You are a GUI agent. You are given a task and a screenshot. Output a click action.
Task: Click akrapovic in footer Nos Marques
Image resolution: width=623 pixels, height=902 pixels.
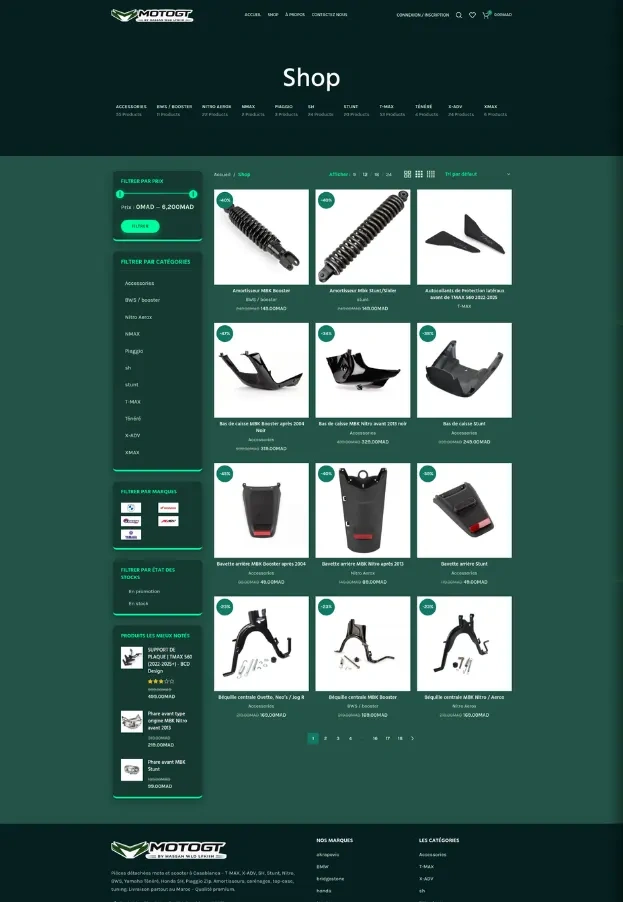click(x=327, y=855)
